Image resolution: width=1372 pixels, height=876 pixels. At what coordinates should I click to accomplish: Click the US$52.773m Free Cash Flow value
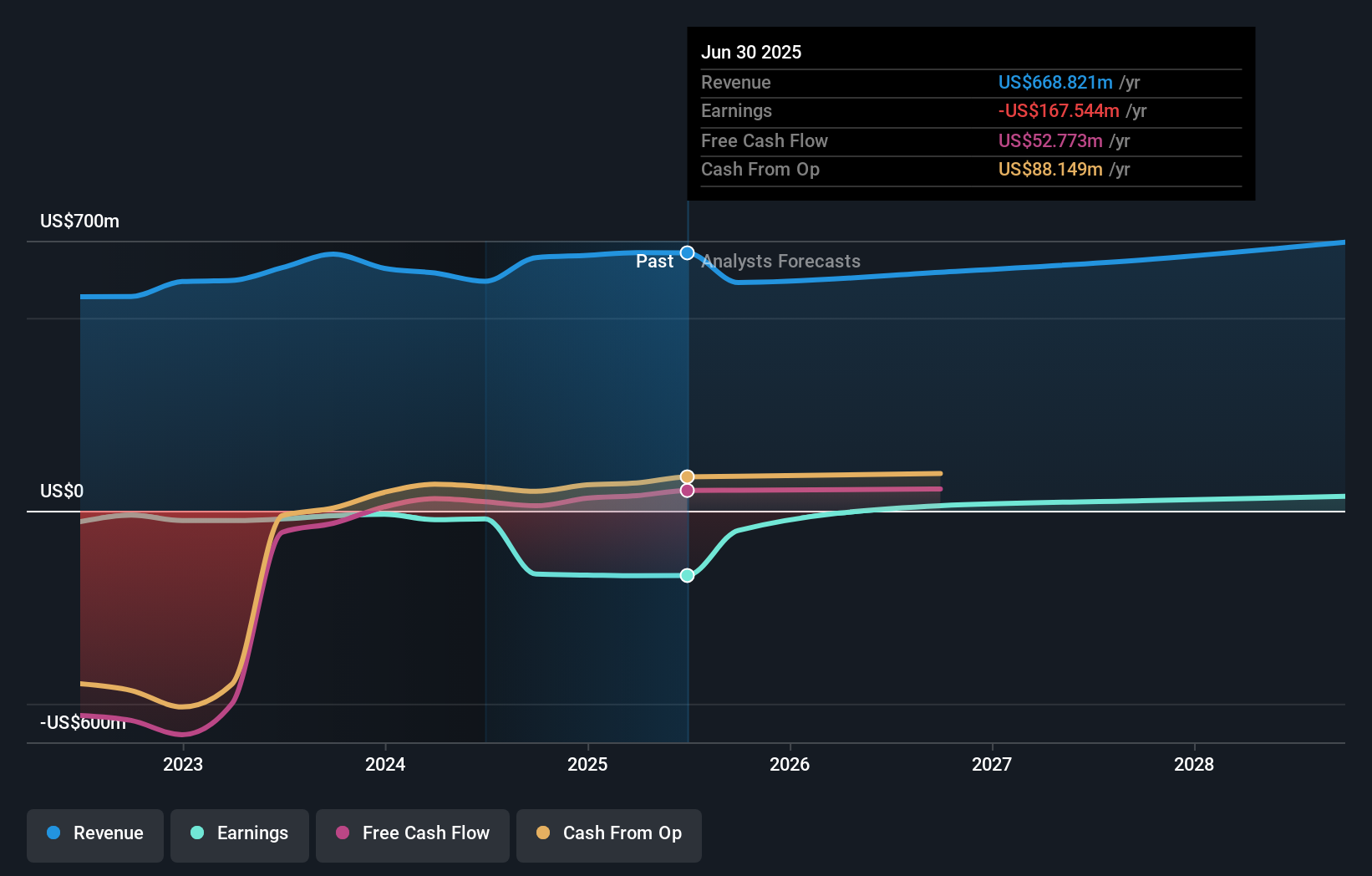pos(1049,140)
